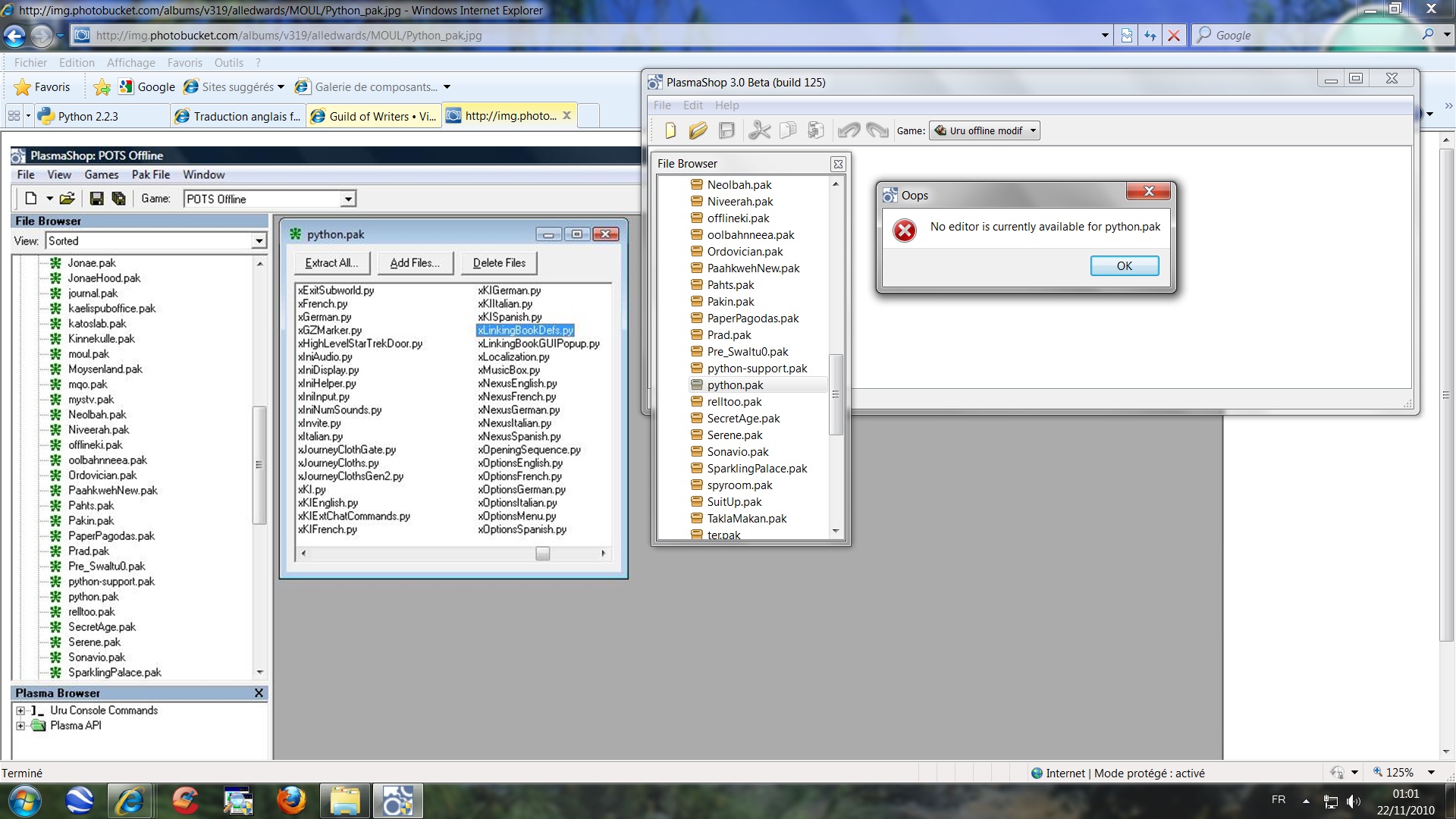The image size is (1456, 819).
Task: Click Copy icon in PlasmaShop 3.0 toolbar
Action: pos(788,130)
